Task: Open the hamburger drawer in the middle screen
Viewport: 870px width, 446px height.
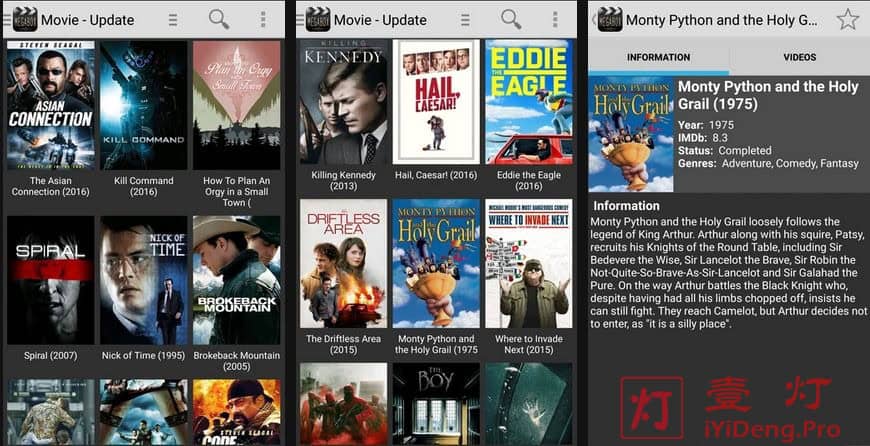Action: (301, 19)
